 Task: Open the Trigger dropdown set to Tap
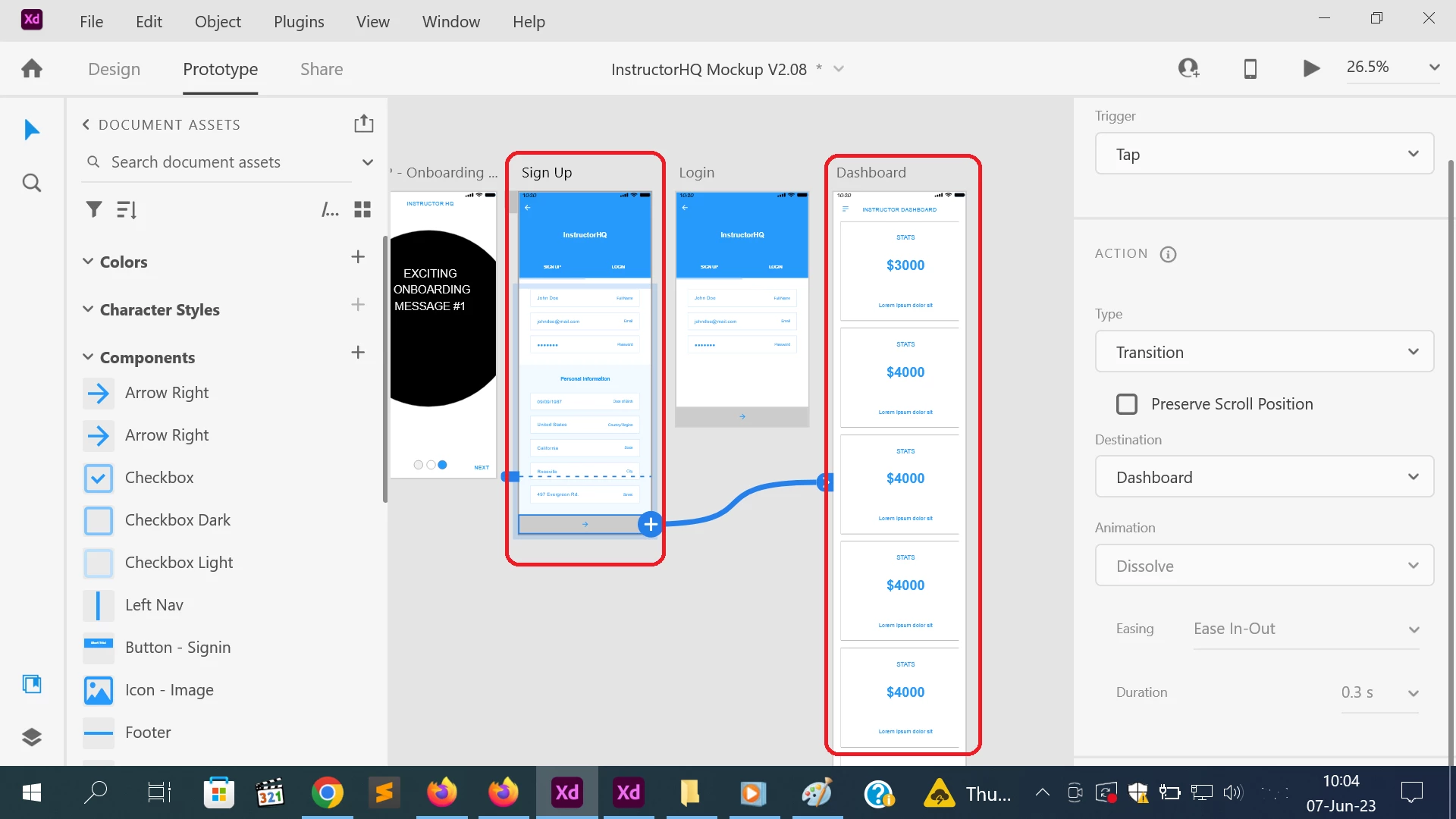(x=1264, y=154)
